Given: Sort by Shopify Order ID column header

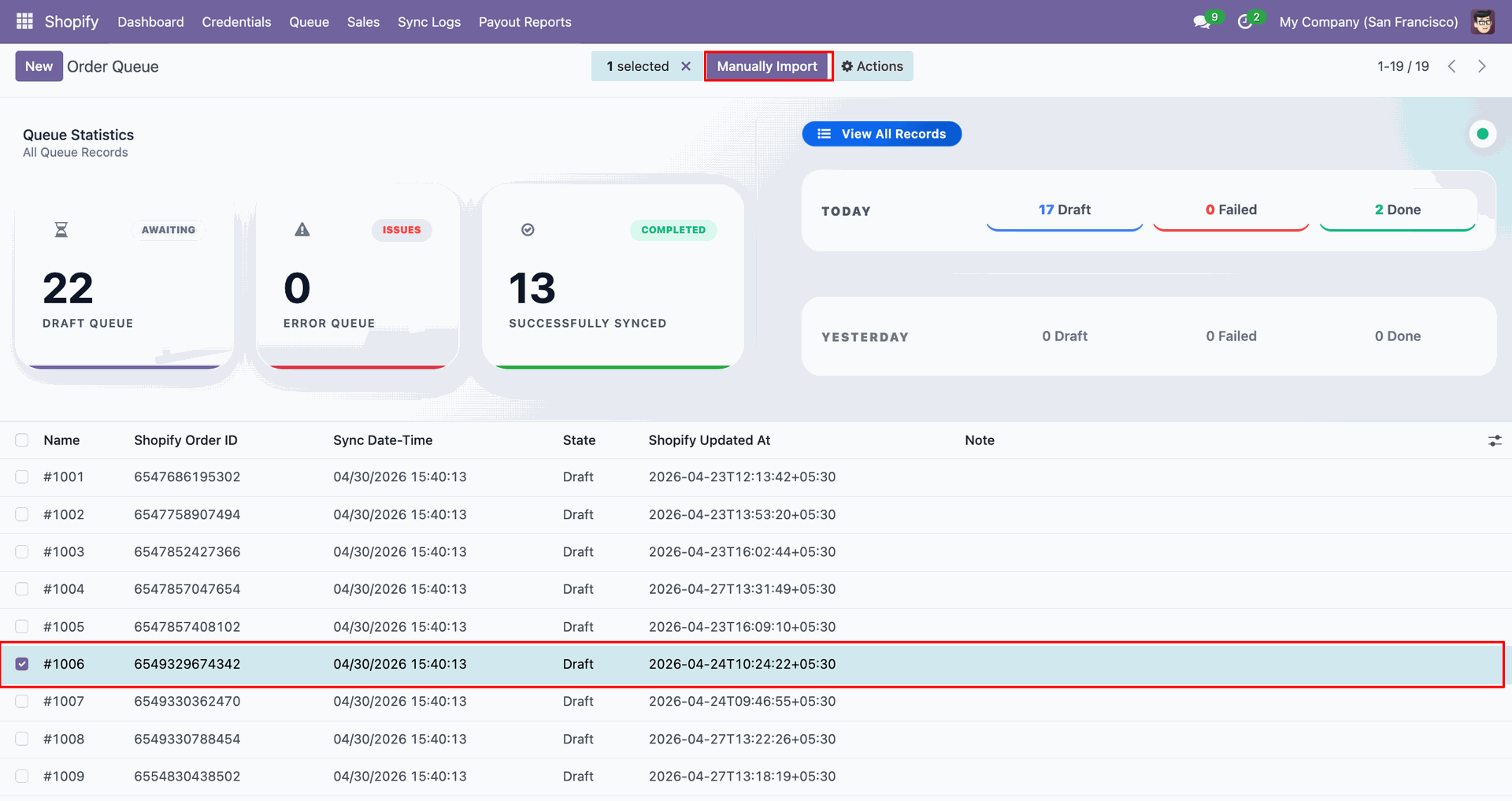Looking at the screenshot, I should tap(186, 440).
